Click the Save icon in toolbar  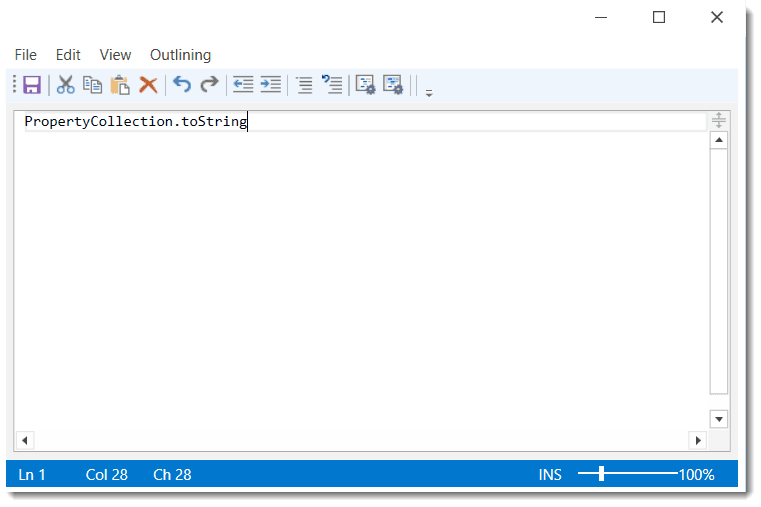click(32, 85)
